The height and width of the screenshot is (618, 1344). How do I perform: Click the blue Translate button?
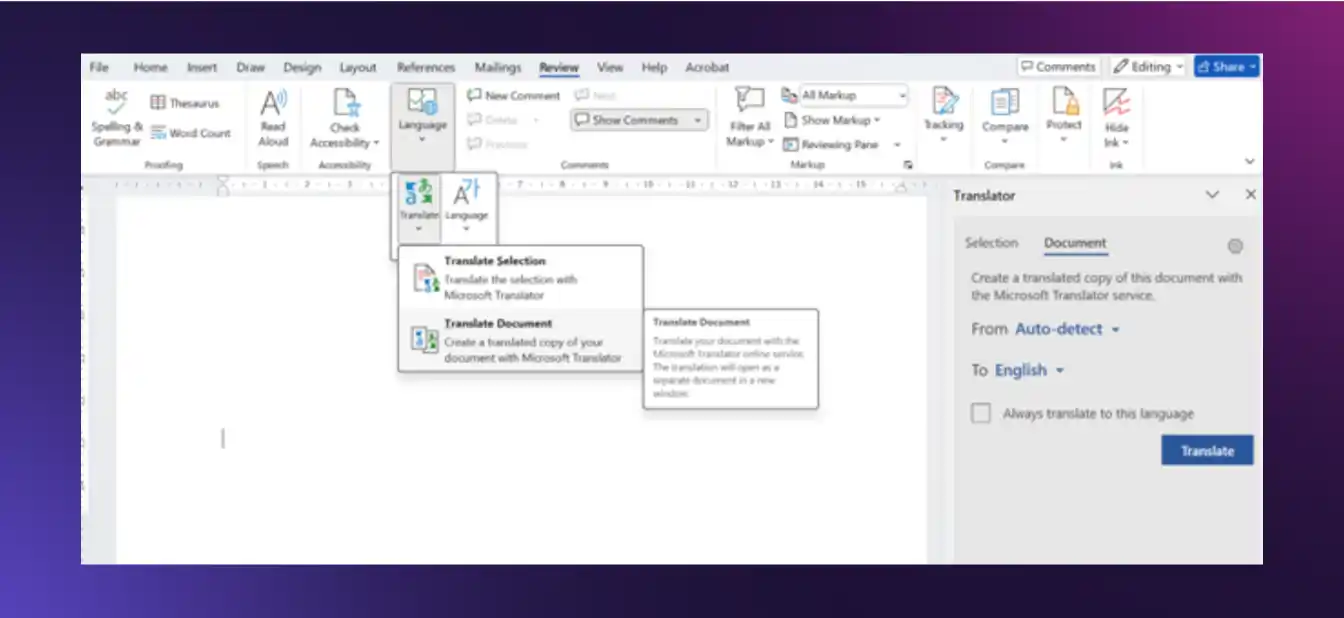pyautogui.click(x=1207, y=451)
